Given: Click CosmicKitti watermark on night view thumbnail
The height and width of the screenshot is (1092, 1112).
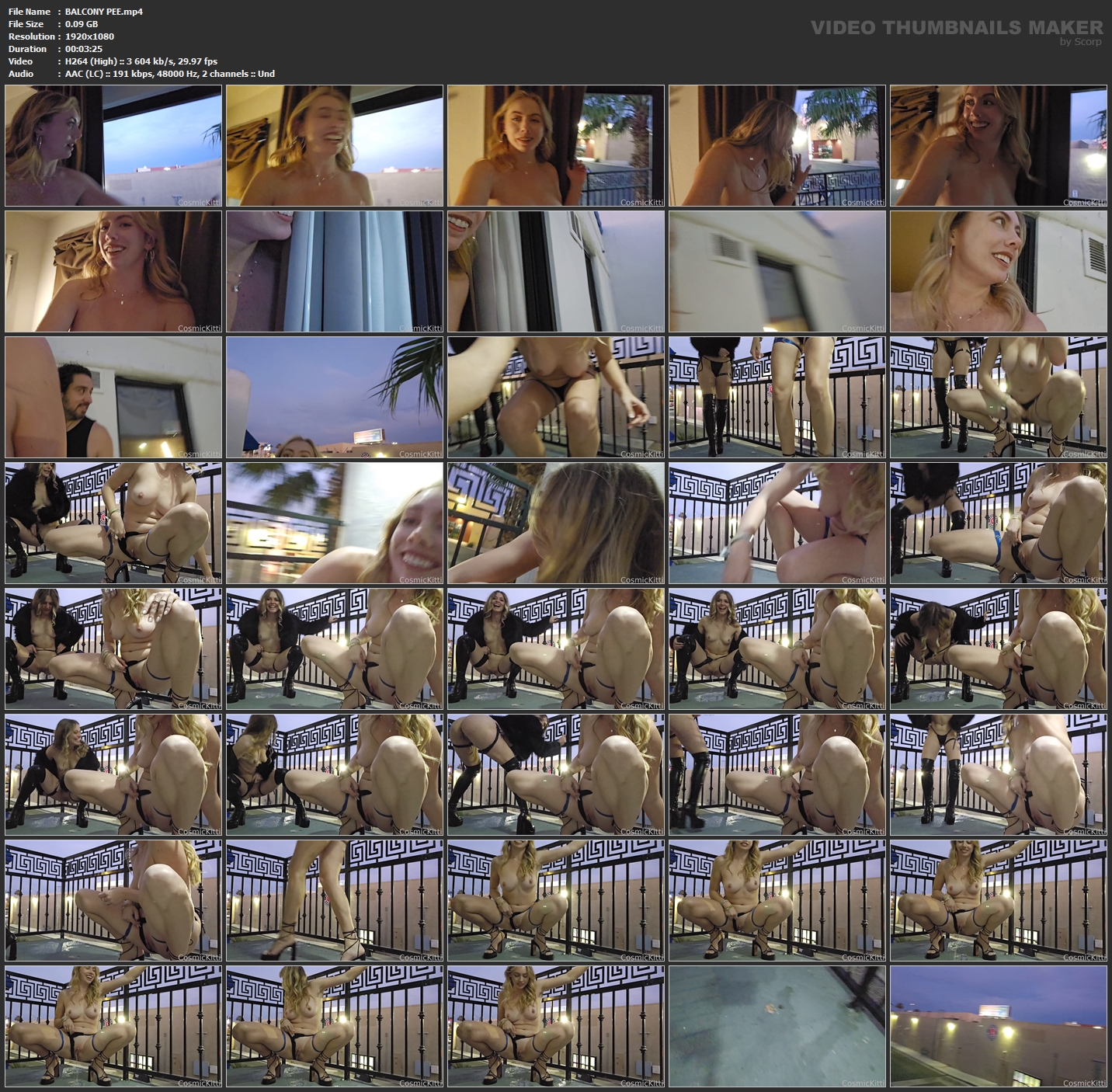Looking at the screenshot, I should click(x=1084, y=1083).
